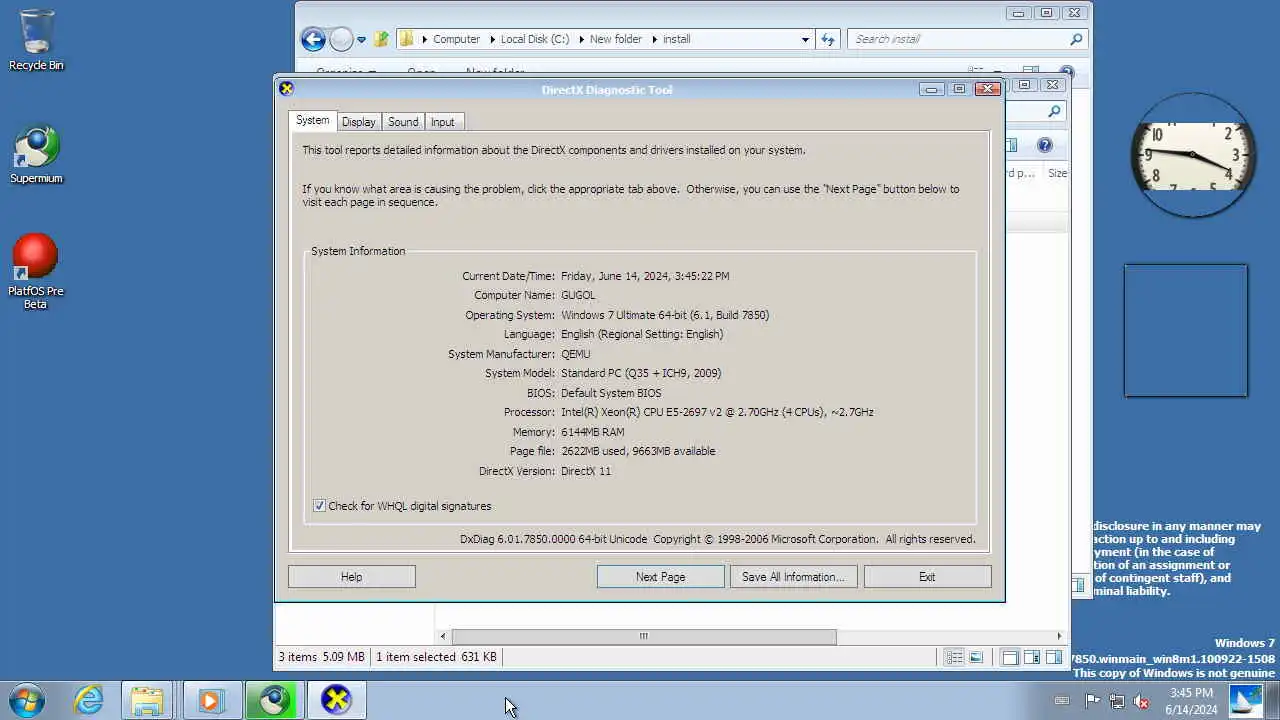Click network tray icon
This screenshot has height=720, width=1280.
pos(1117,701)
